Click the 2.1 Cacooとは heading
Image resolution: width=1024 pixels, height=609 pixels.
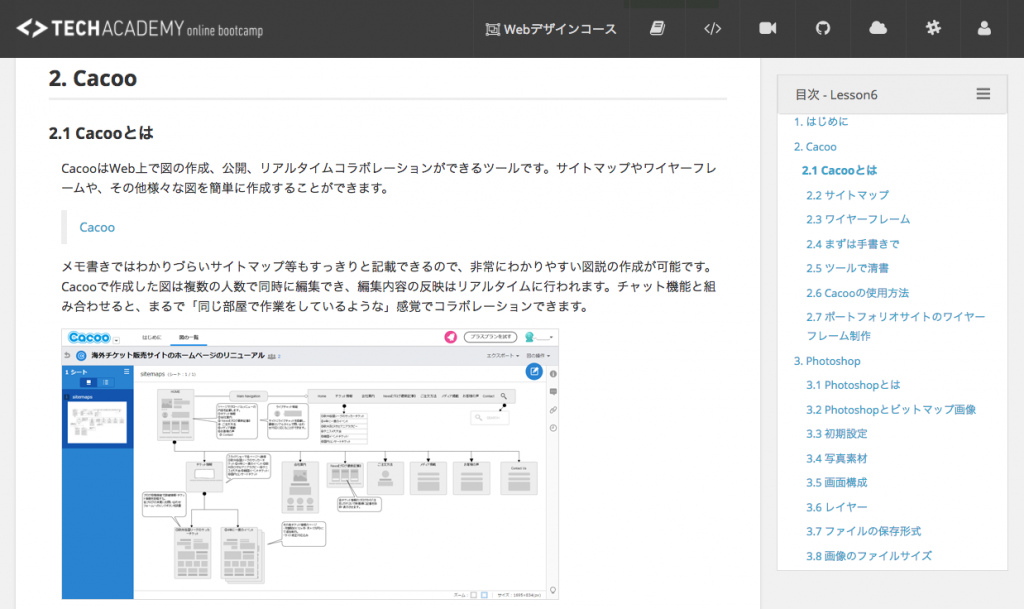click(x=101, y=133)
